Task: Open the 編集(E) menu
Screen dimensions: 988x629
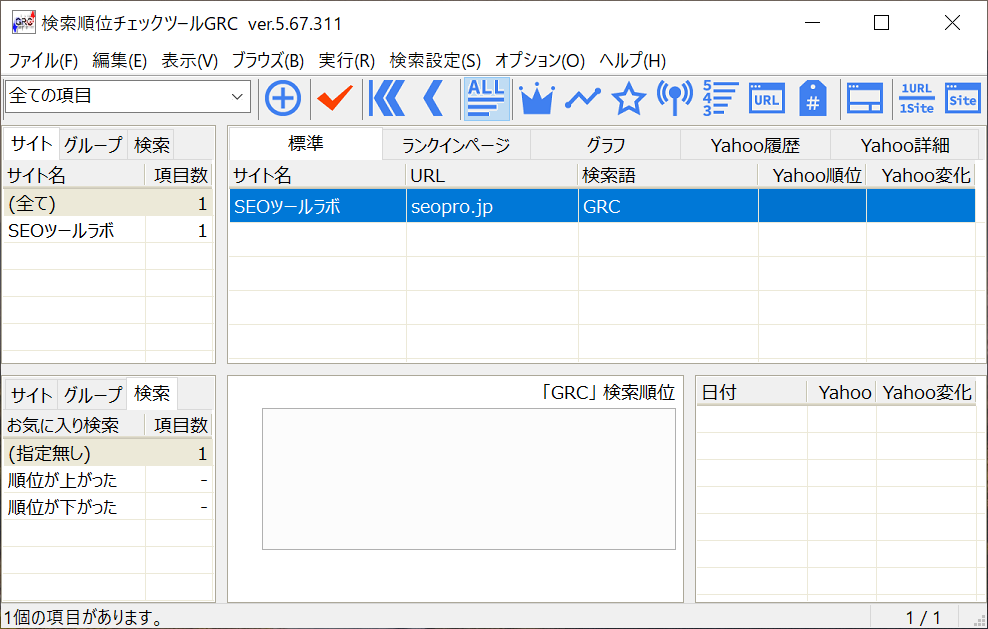Action: click(x=119, y=61)
